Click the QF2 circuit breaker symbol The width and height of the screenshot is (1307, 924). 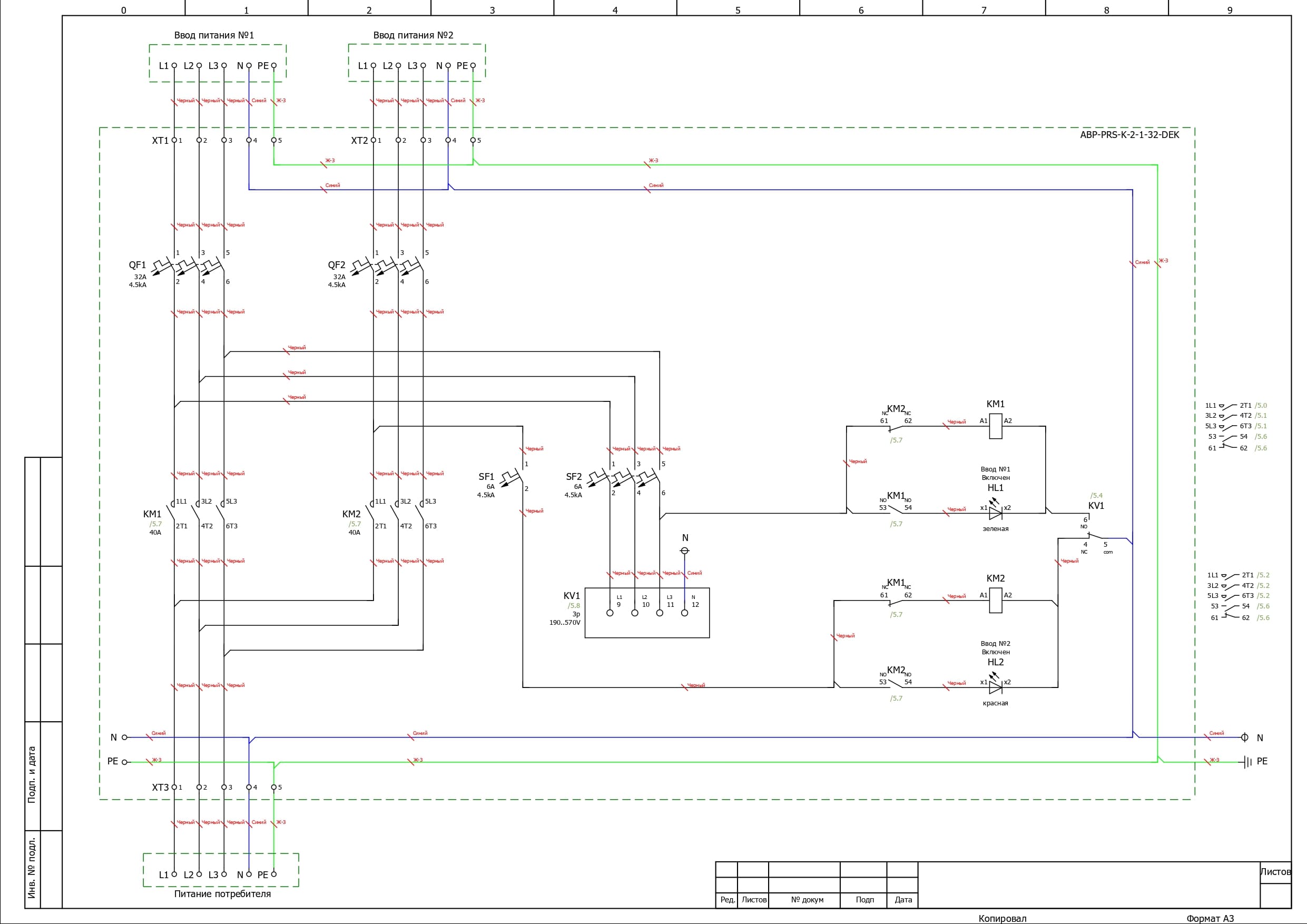[x=387, y=267]
